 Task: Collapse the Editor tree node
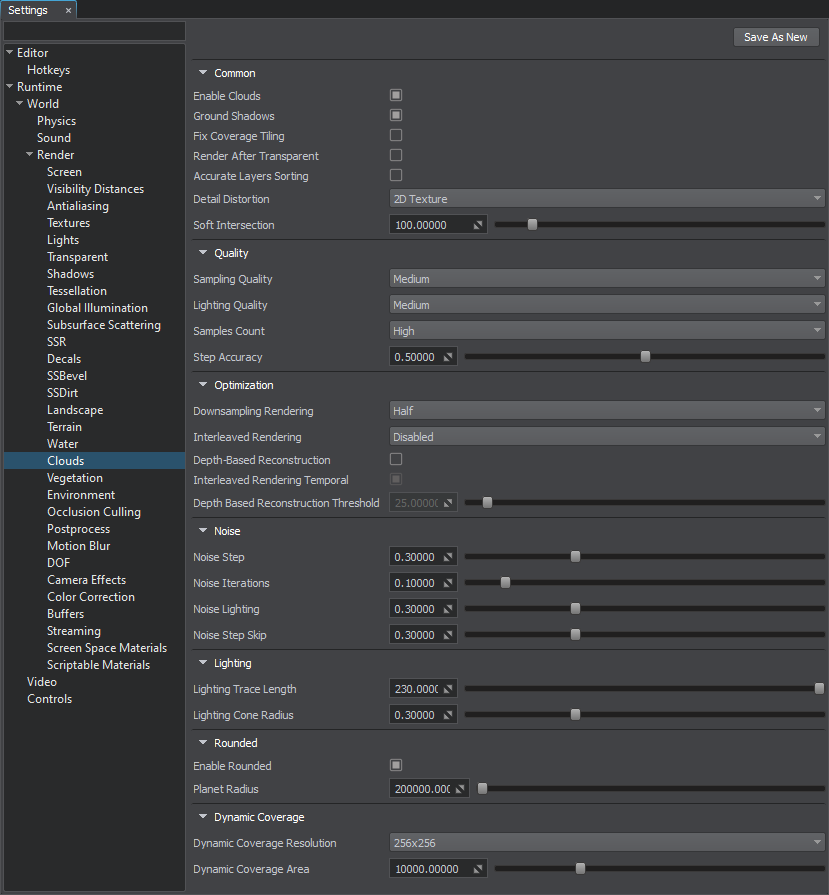(x=10, y=52)
